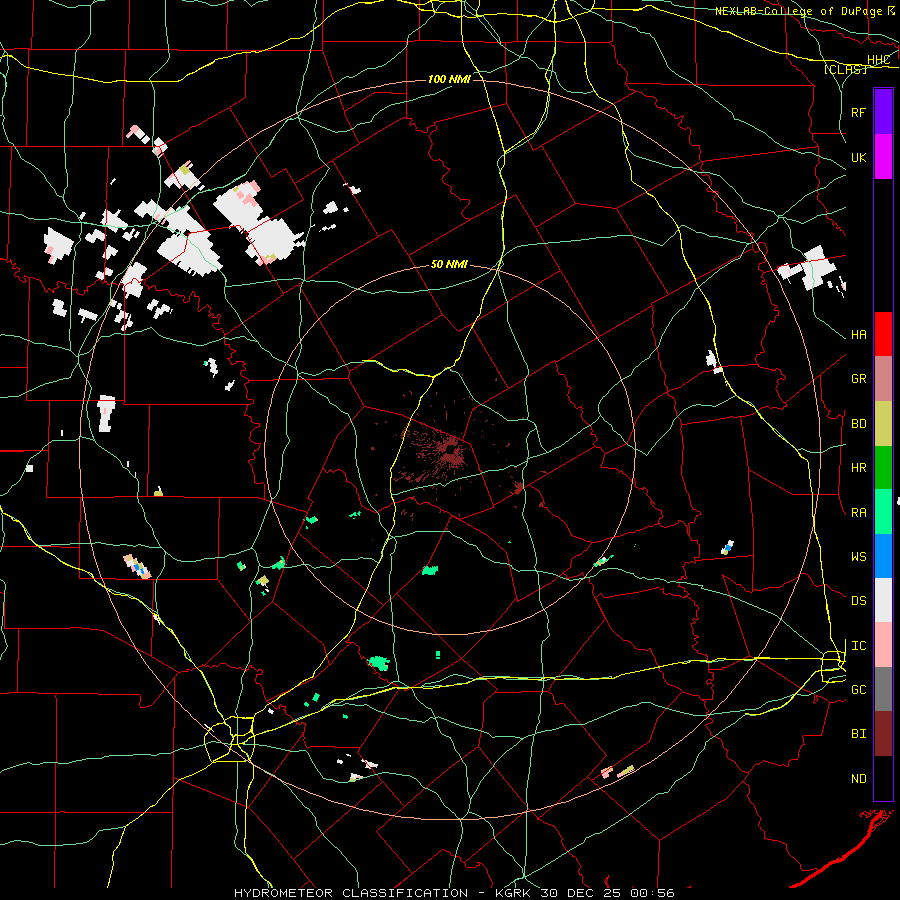Click the DS dry snow white swatch

[883, 600]
